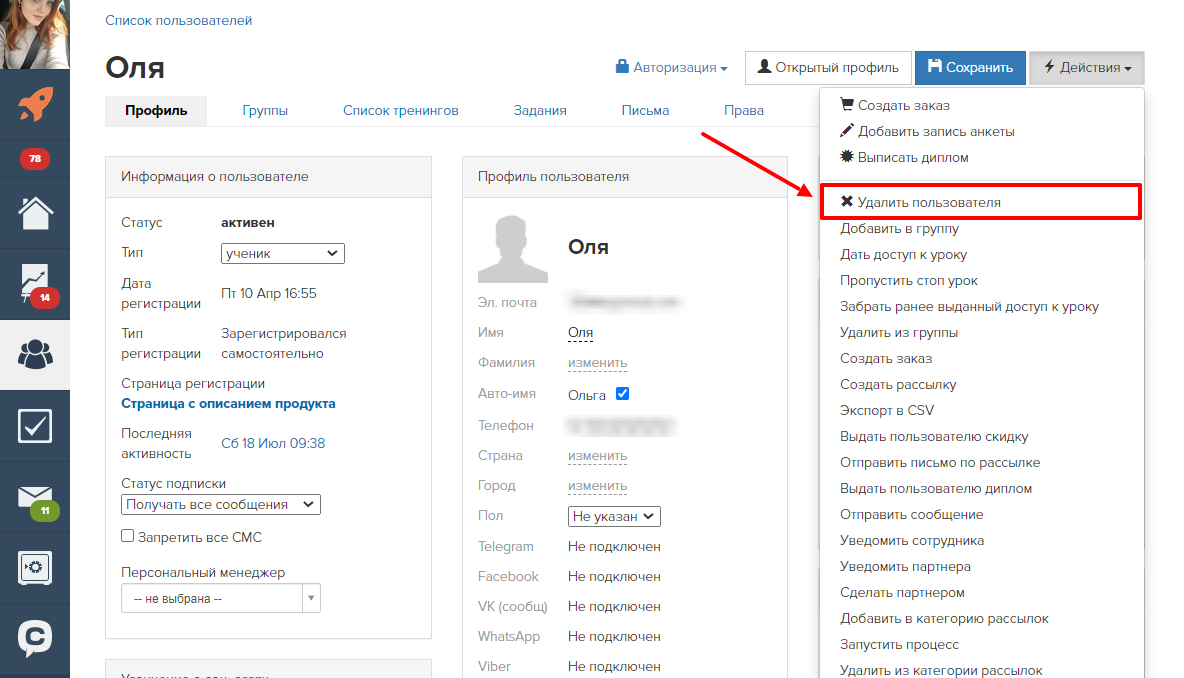Click the Открытый профиль button
The height and width of the screenshot is (678, 1184).
828,68
